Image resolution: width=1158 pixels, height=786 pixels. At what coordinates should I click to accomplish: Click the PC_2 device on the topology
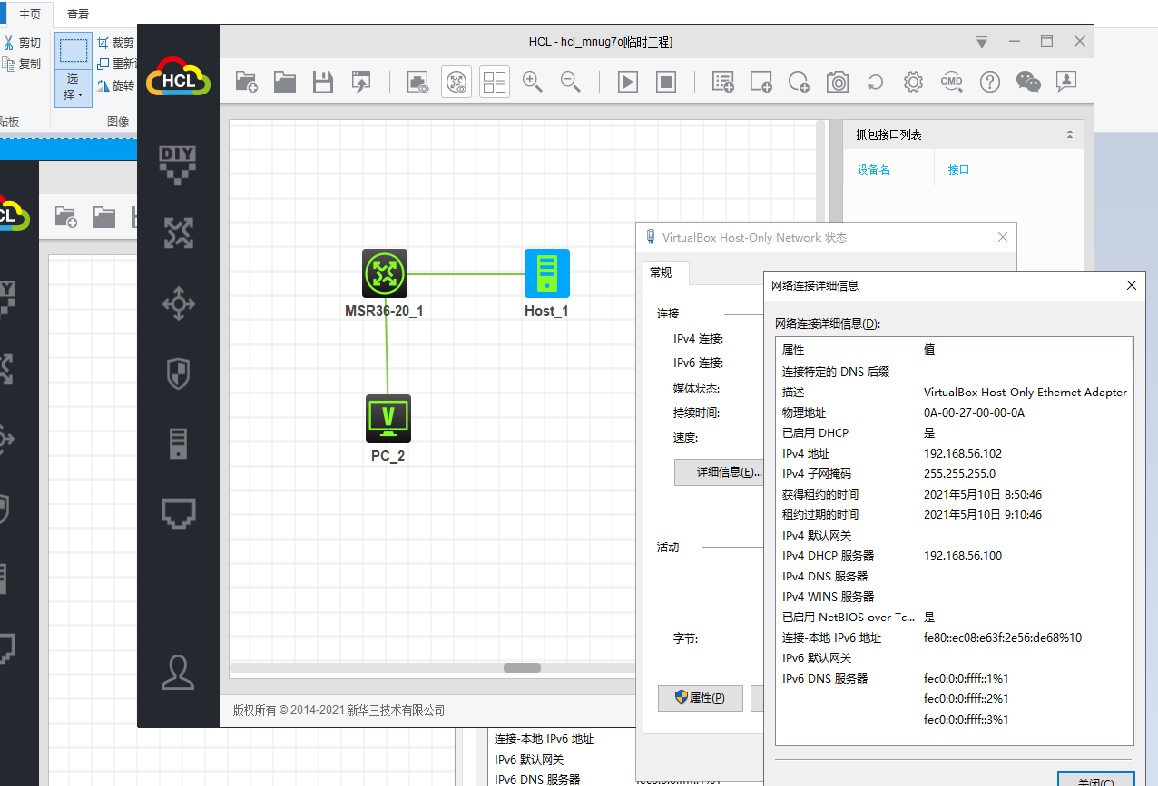point(388,418)
